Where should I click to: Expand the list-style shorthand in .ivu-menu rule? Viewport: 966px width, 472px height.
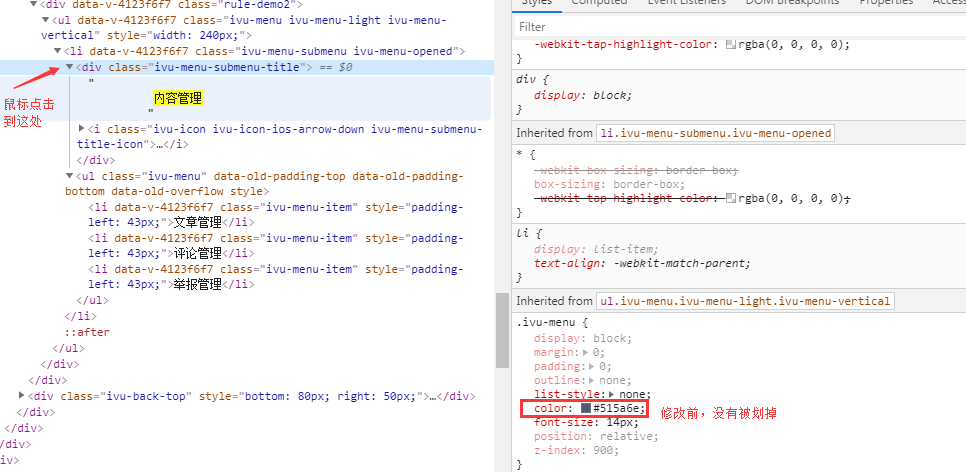[612, 394]
